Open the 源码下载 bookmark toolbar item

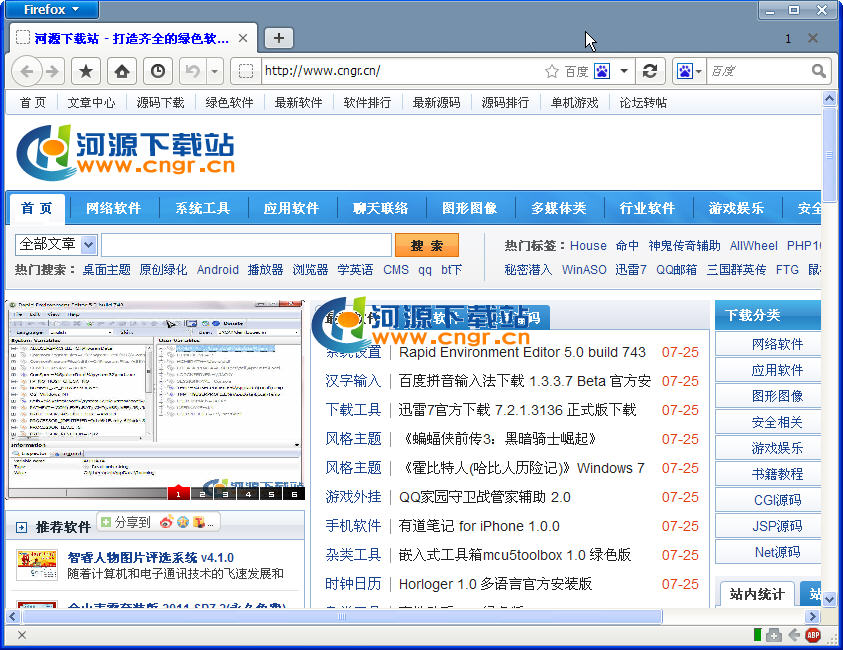click(x=160, y=103)
